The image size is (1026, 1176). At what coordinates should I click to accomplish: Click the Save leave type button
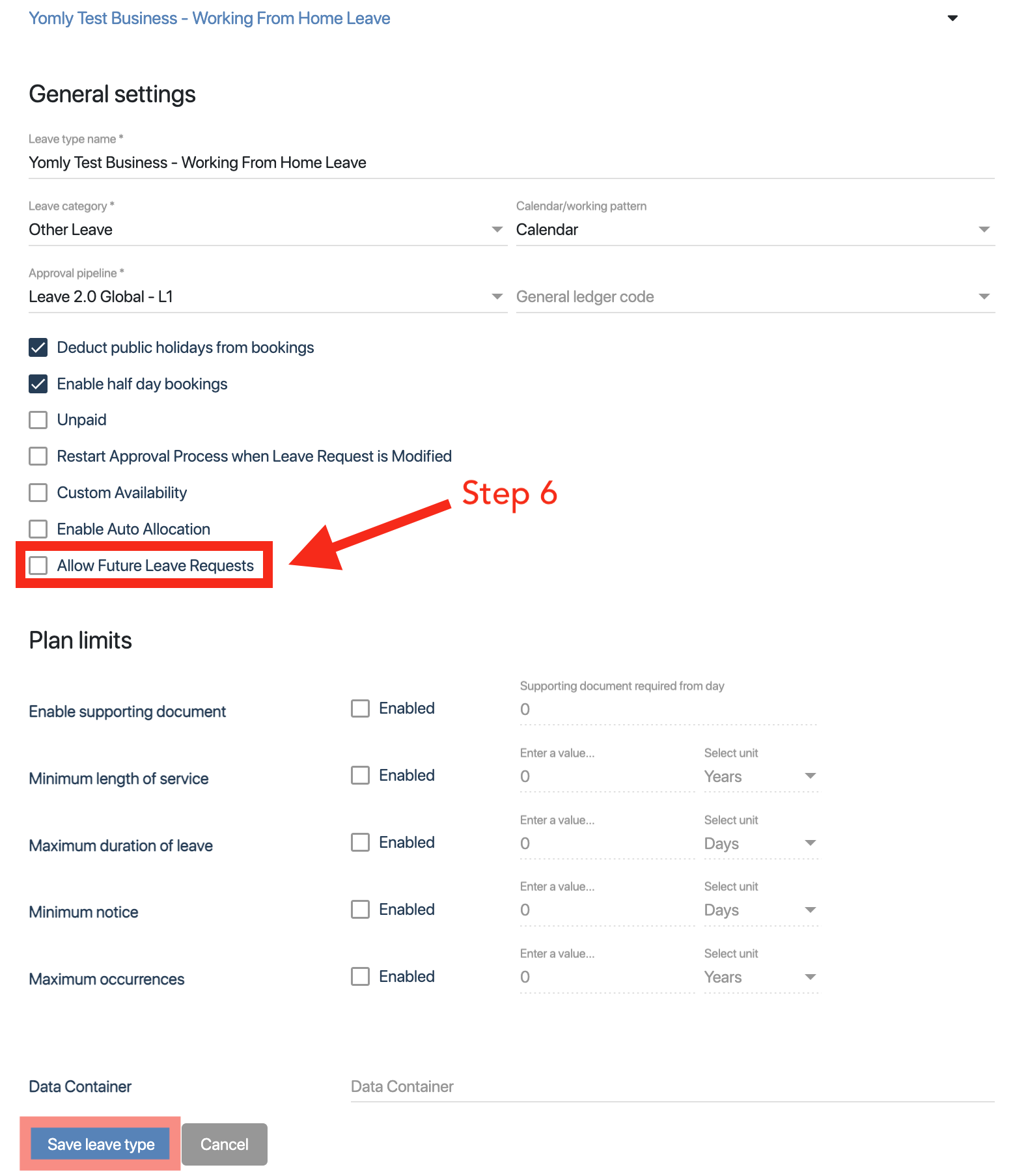pyautogui.click(x=100, y=1144)
